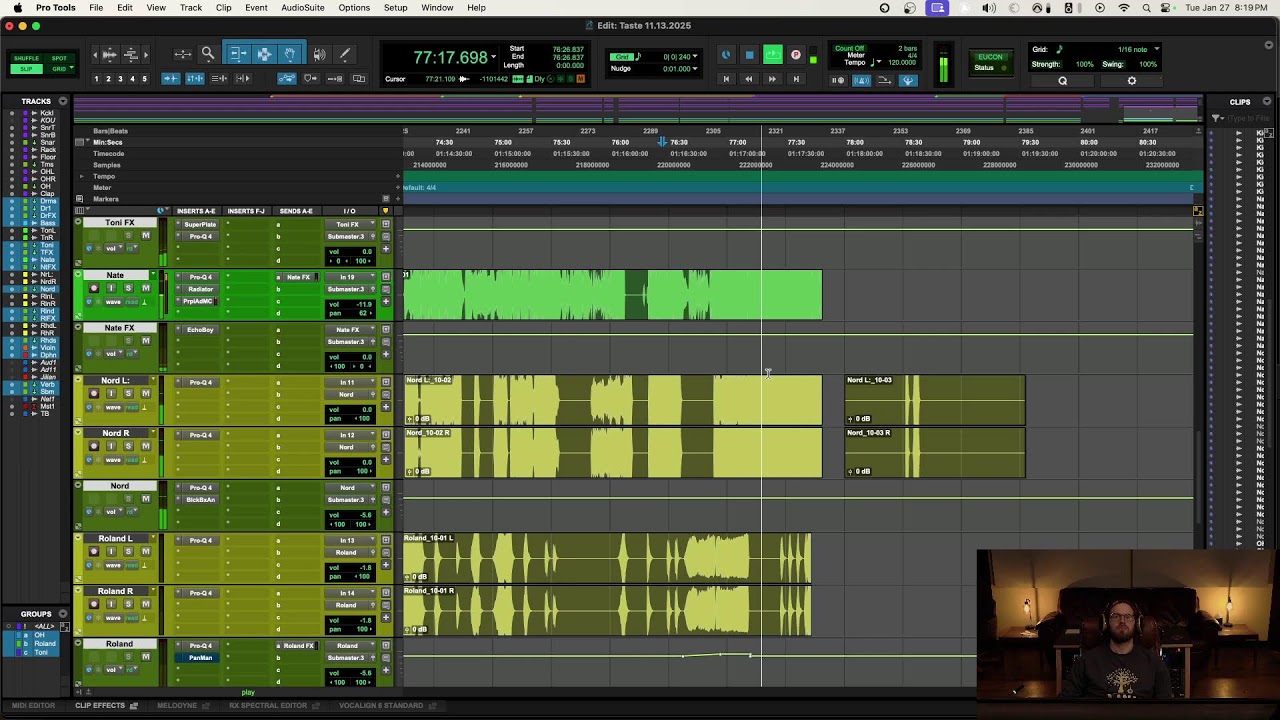Viewport: 1280px width, 720px height.
Task: Select the Selector tool
Action: (264, 54)
